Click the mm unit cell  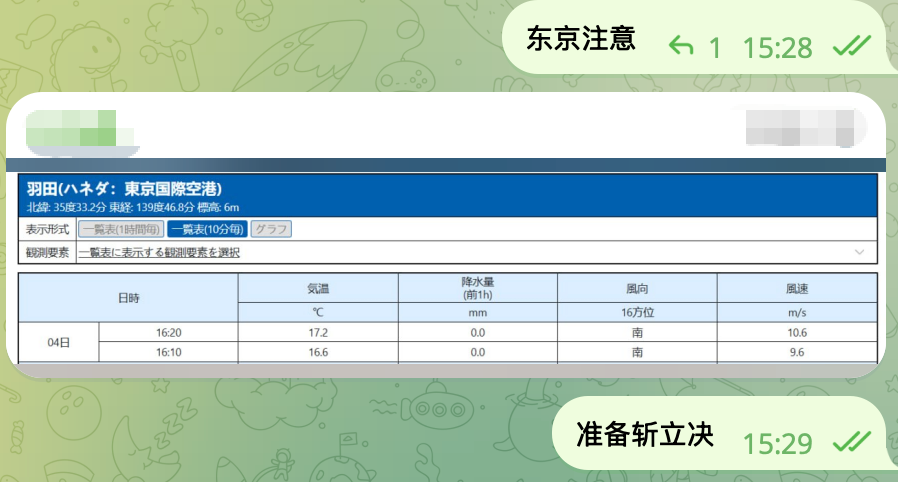tap(478, 313)
